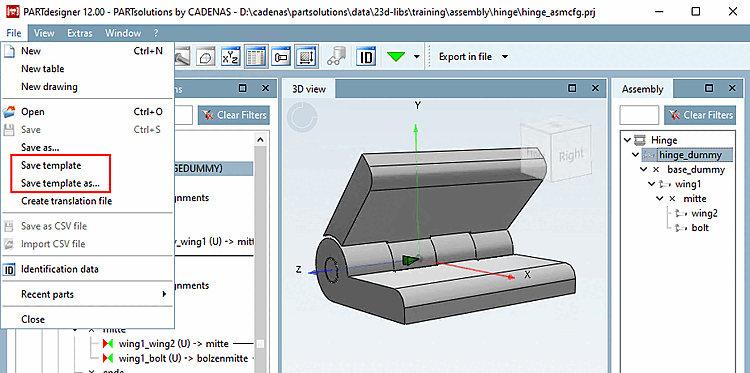The image size is (750, 373).
Task: Click the sketch polygon toolbar icon
Action: [x=206, y=57]
